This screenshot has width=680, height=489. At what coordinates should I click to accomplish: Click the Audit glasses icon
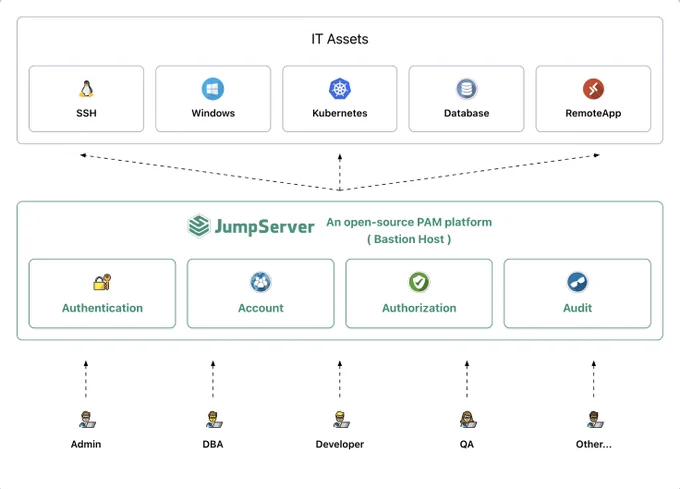(577, 282)
